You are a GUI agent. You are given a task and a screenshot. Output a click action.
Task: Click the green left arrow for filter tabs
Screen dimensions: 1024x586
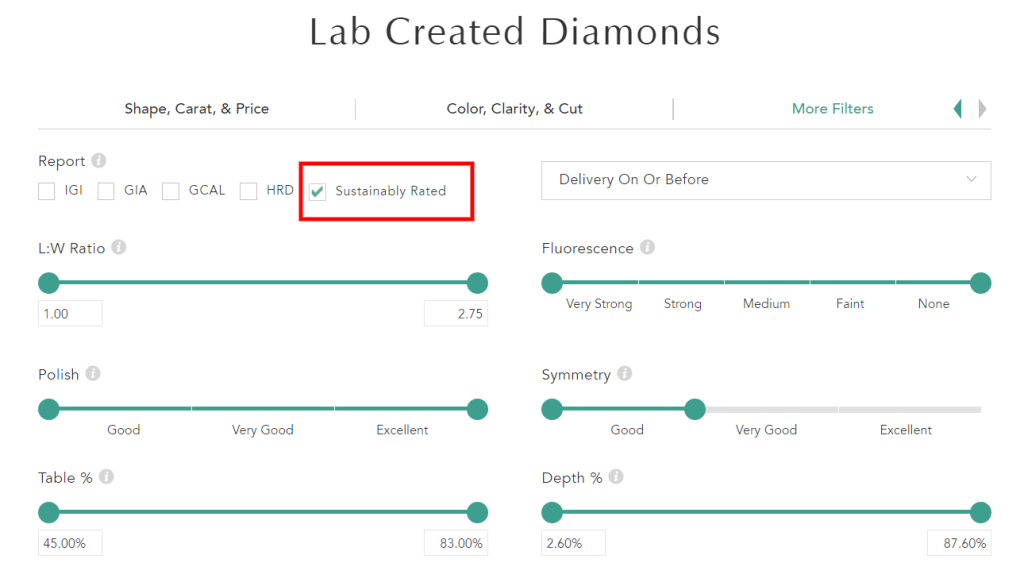(957, 109)
